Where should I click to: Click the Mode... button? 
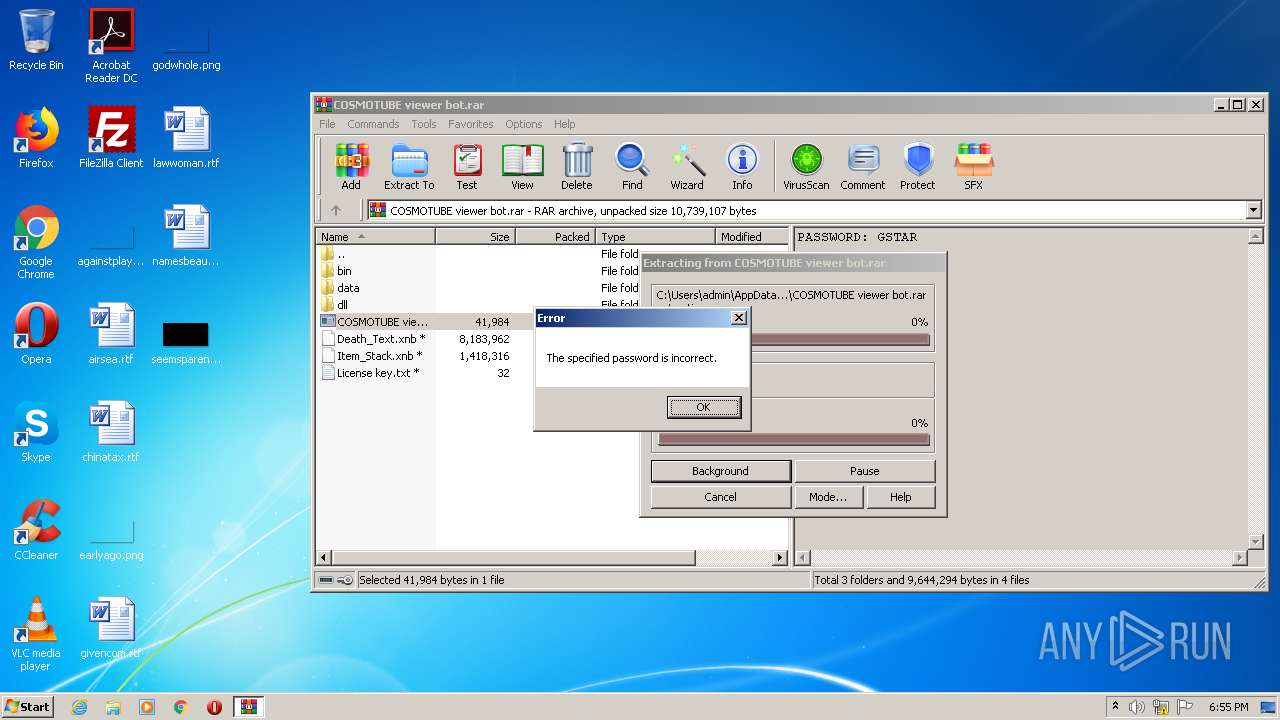pos(828,497)
